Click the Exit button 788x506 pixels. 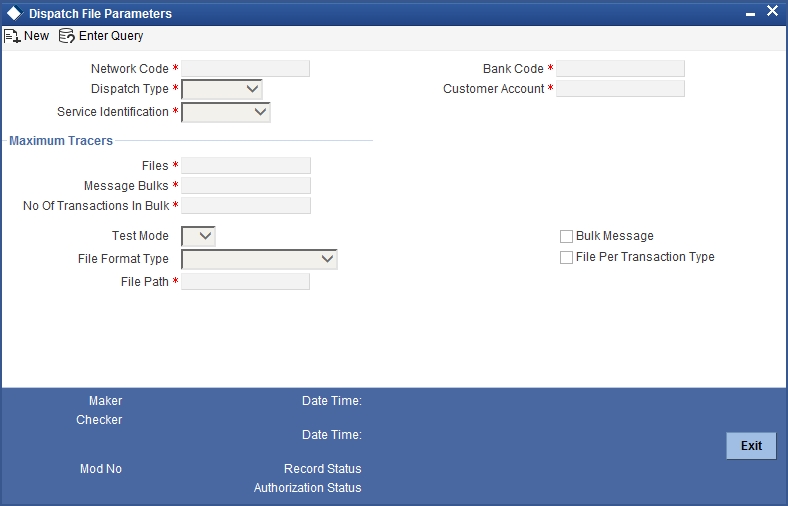751,446
